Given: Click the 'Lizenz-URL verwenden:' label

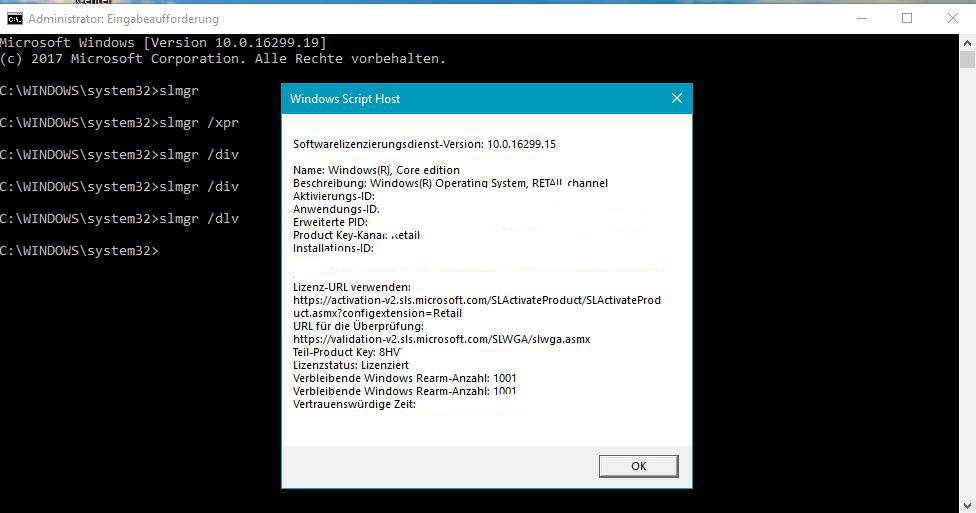Looking at the screenshot, I should (x=352, y=287).
